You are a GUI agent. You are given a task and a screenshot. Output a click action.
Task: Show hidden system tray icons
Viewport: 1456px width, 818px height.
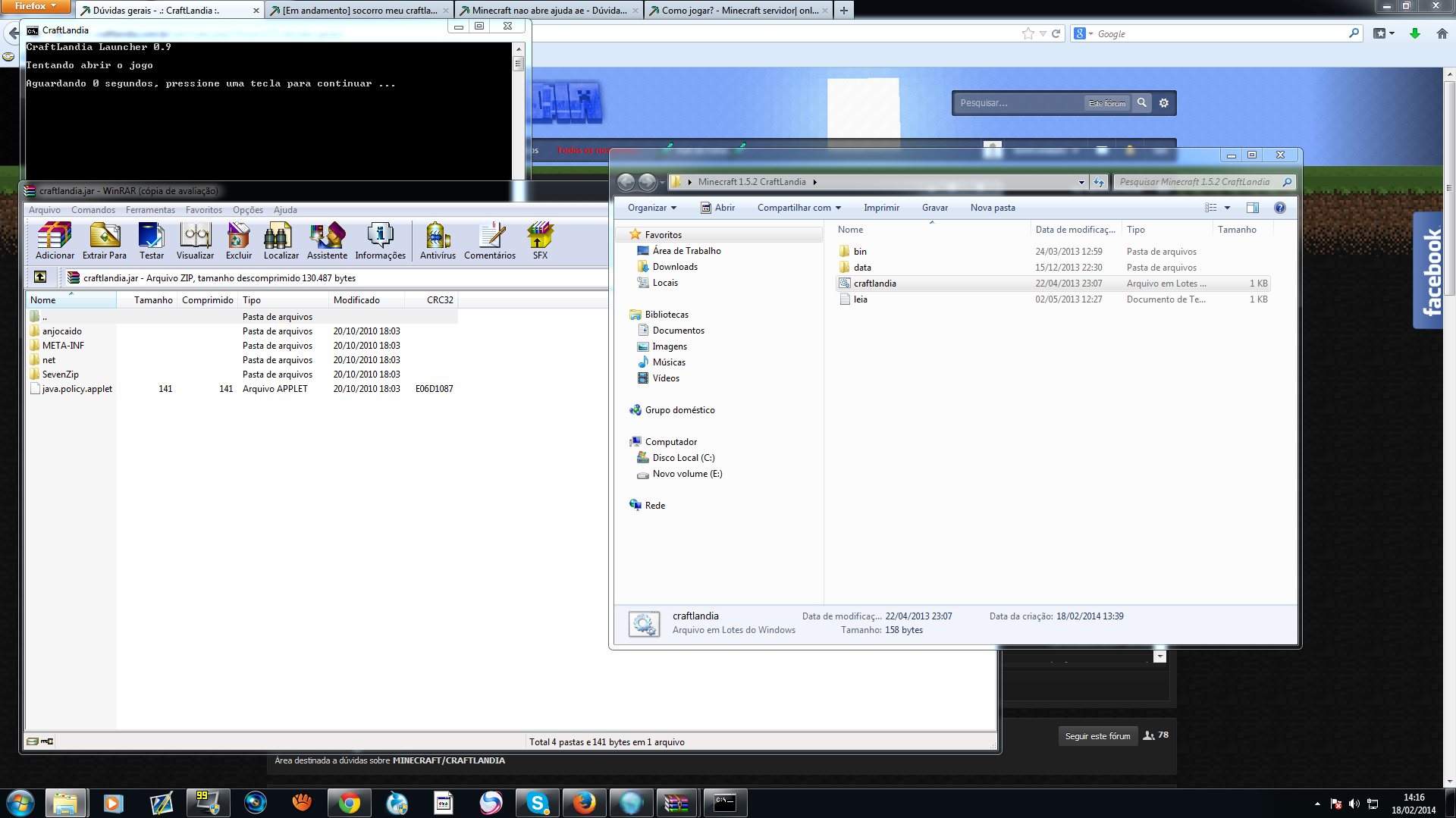click(1317, 804)
